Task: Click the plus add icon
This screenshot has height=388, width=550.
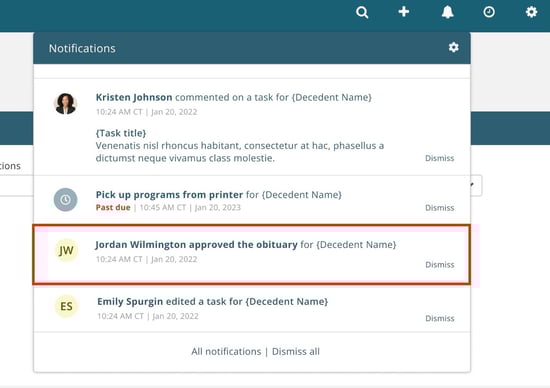Action: click(x=404, y=12)
